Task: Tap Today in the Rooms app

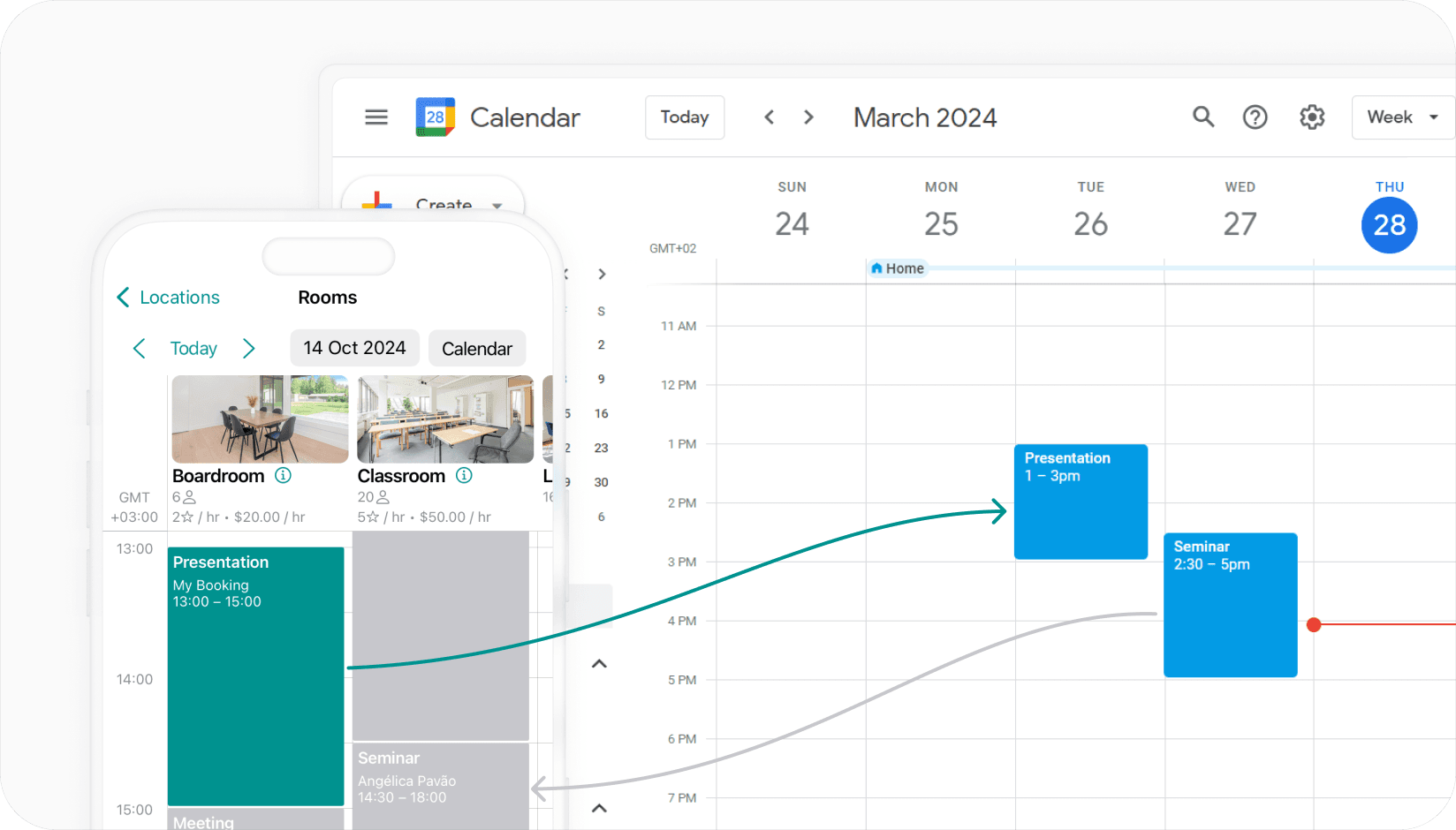Action: click(x=193, y=348)
